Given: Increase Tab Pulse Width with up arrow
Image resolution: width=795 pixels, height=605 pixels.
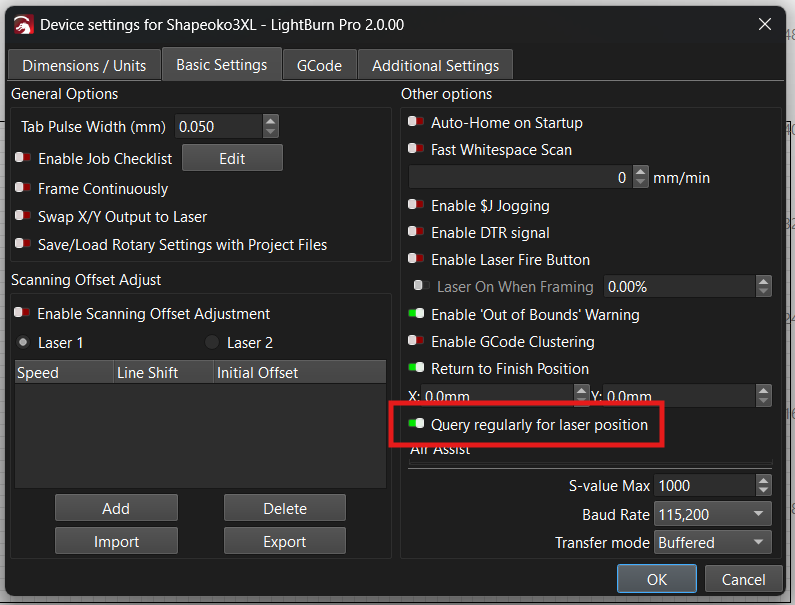Looking at the screenshot, I should click(271, 121).
